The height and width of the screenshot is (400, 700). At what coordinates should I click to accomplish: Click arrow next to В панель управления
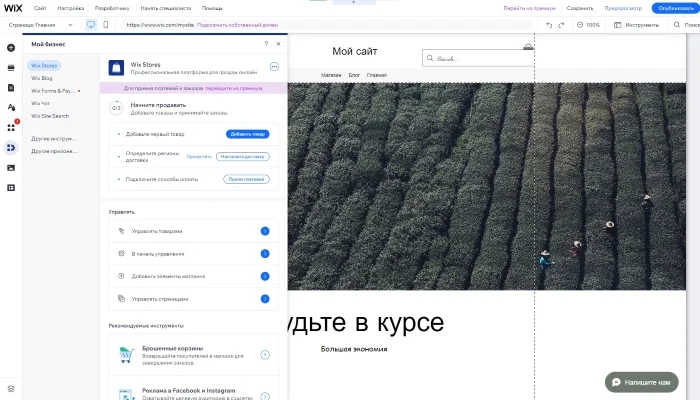coord(265,254)
